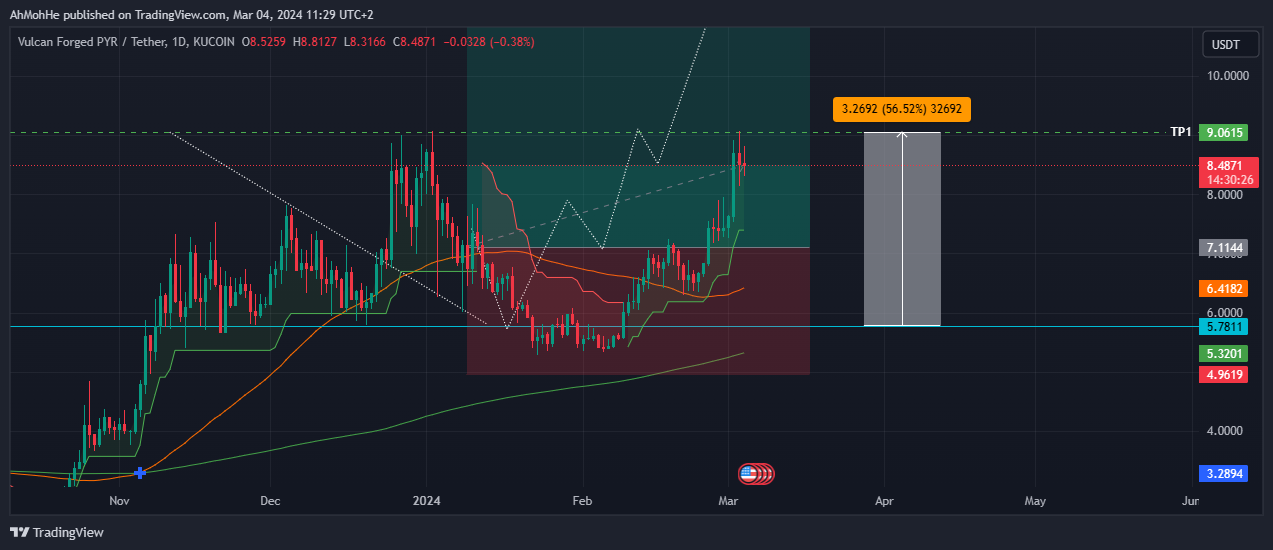The image size is (1273, 550).
Task: Click the May label on the time axis
Action: pyautogui.click(x=1035, y=500)
